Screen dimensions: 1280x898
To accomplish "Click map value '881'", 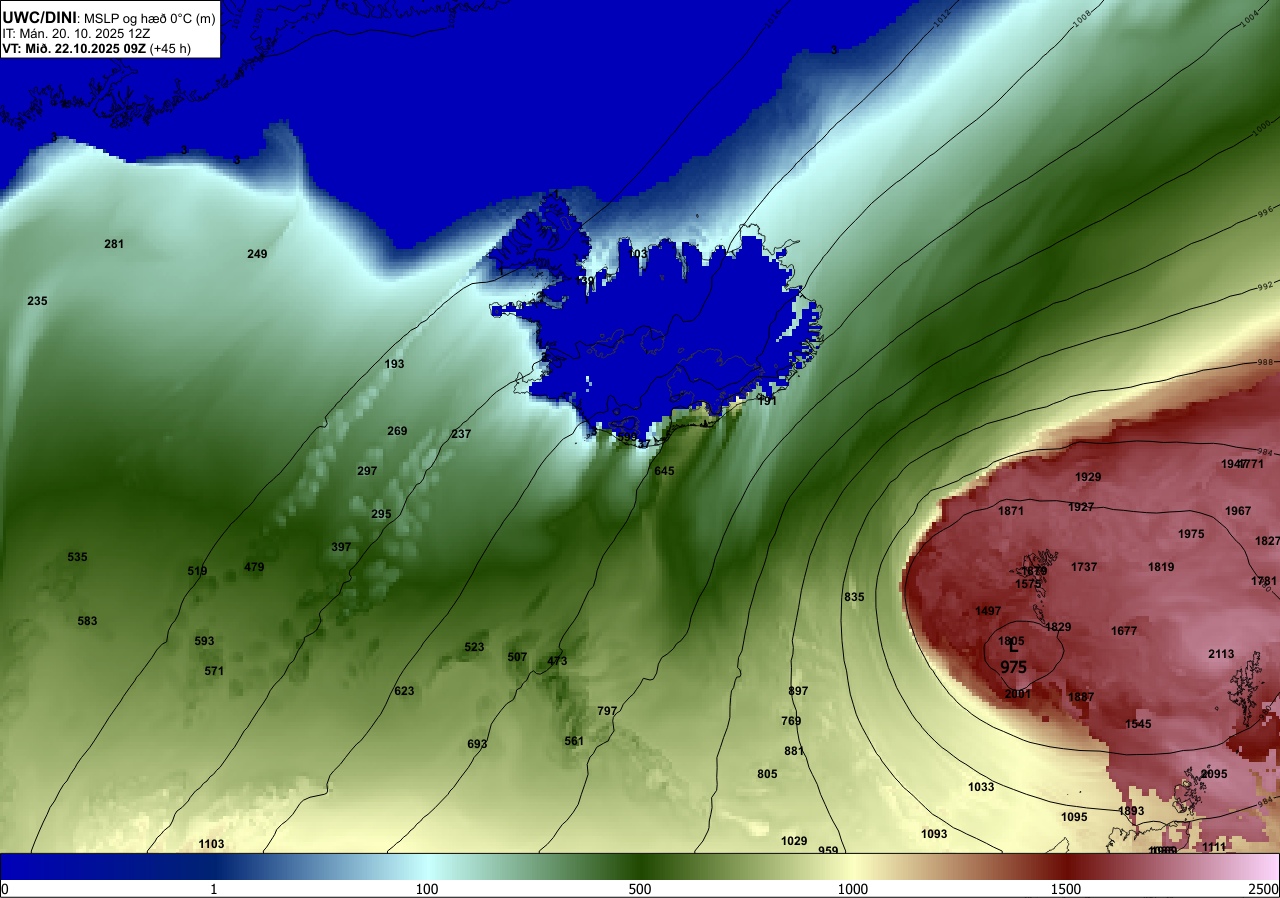I will (x=794, y=751).
